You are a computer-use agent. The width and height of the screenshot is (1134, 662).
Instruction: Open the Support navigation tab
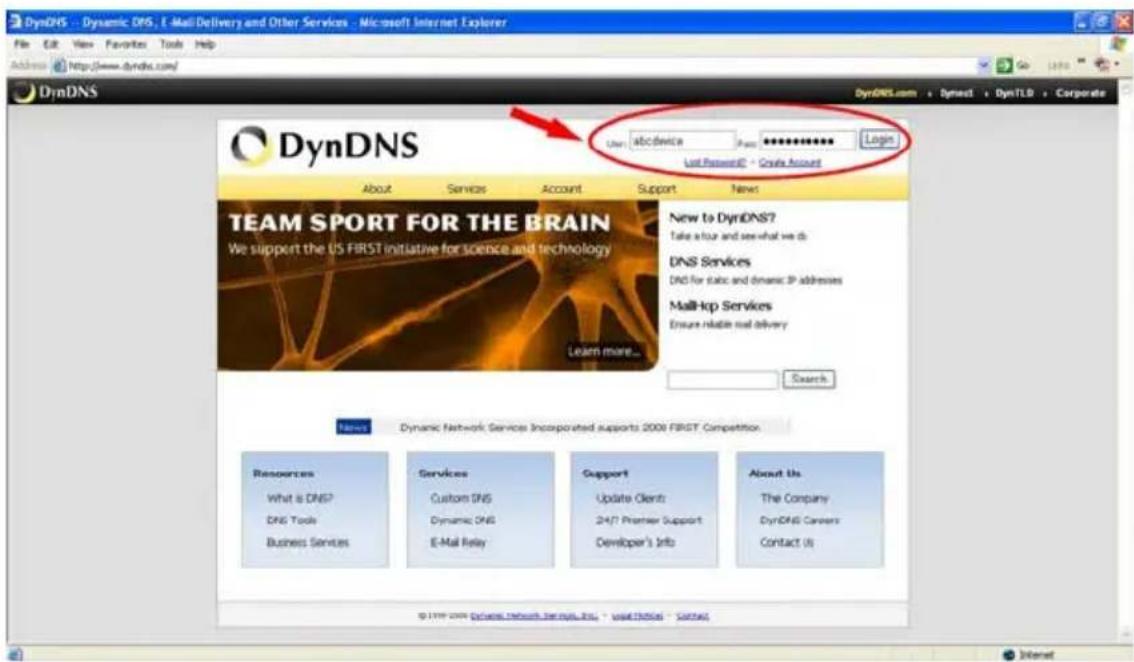[x=657, y=189]
